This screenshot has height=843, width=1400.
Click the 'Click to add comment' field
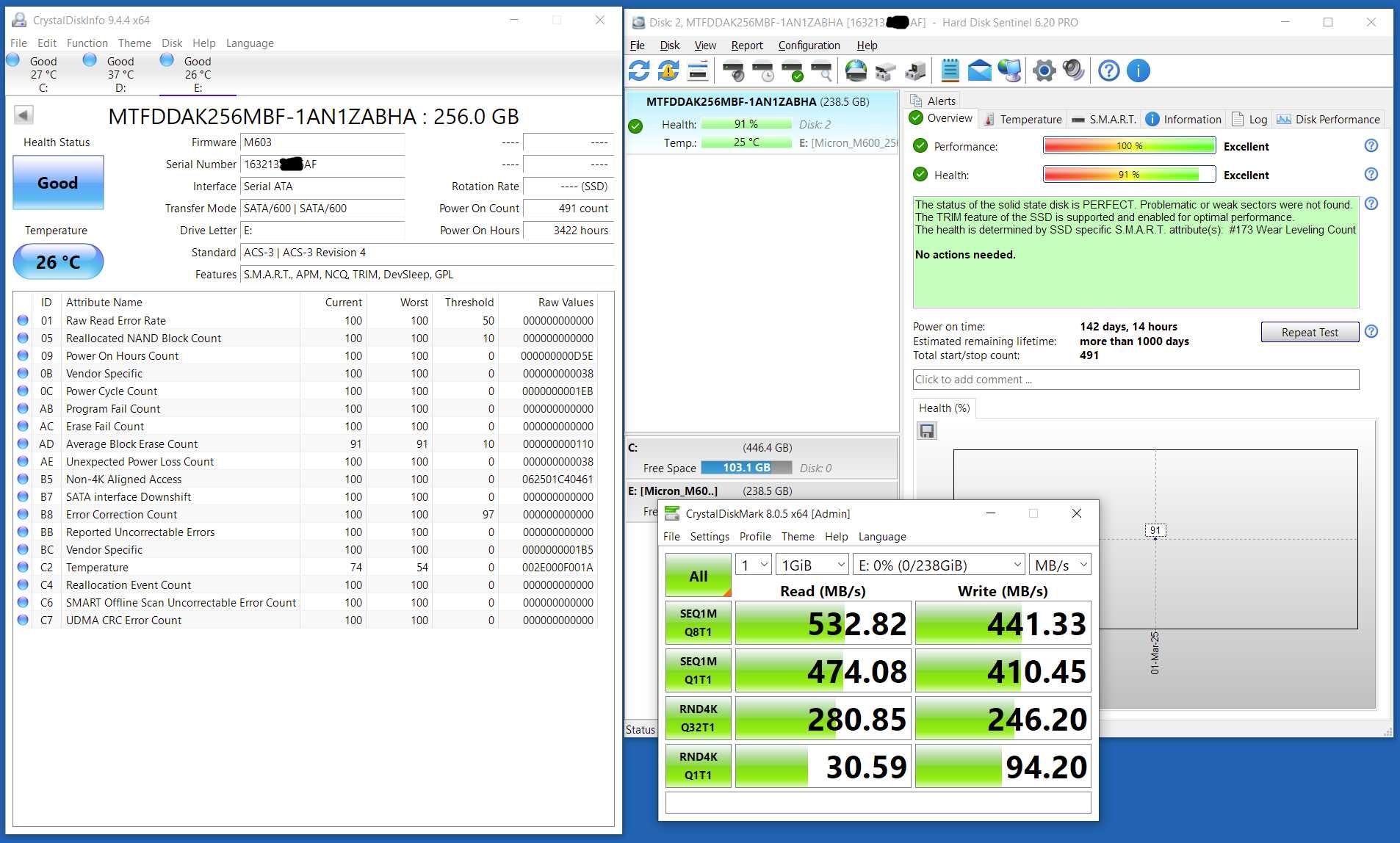click(1136, 379)
